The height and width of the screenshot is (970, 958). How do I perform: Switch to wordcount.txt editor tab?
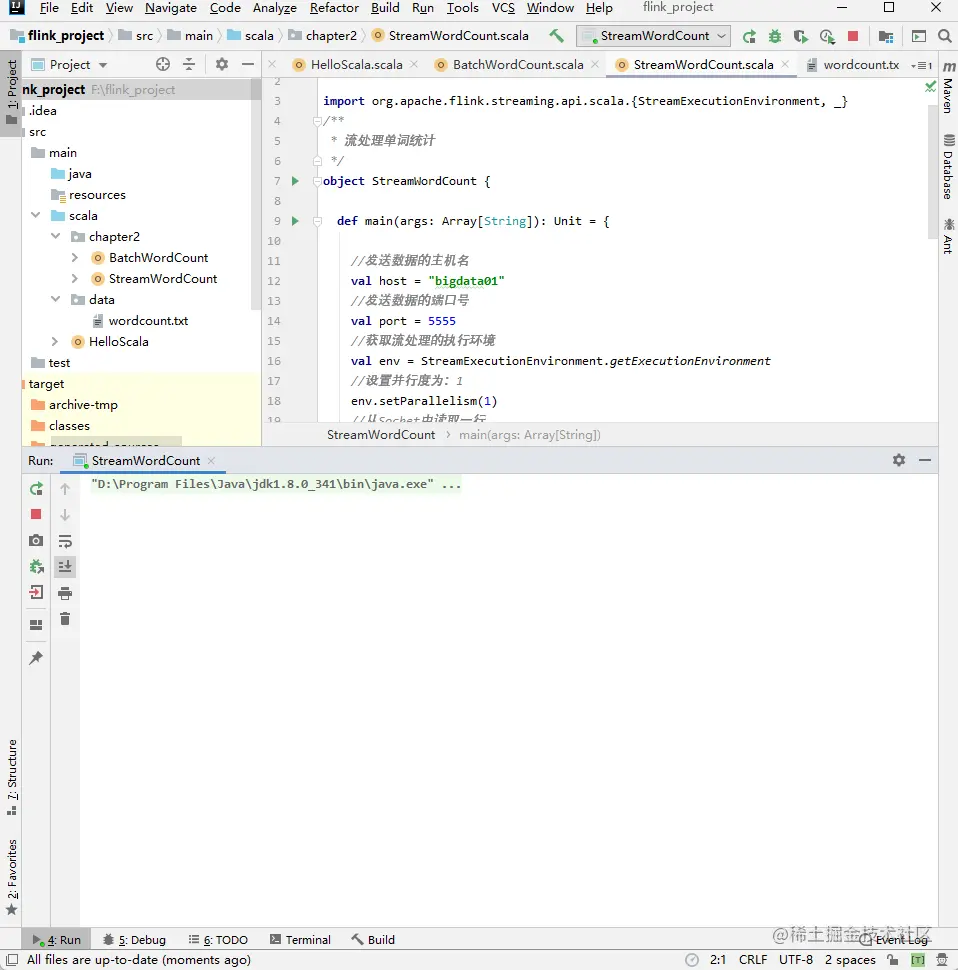(860, 64)
